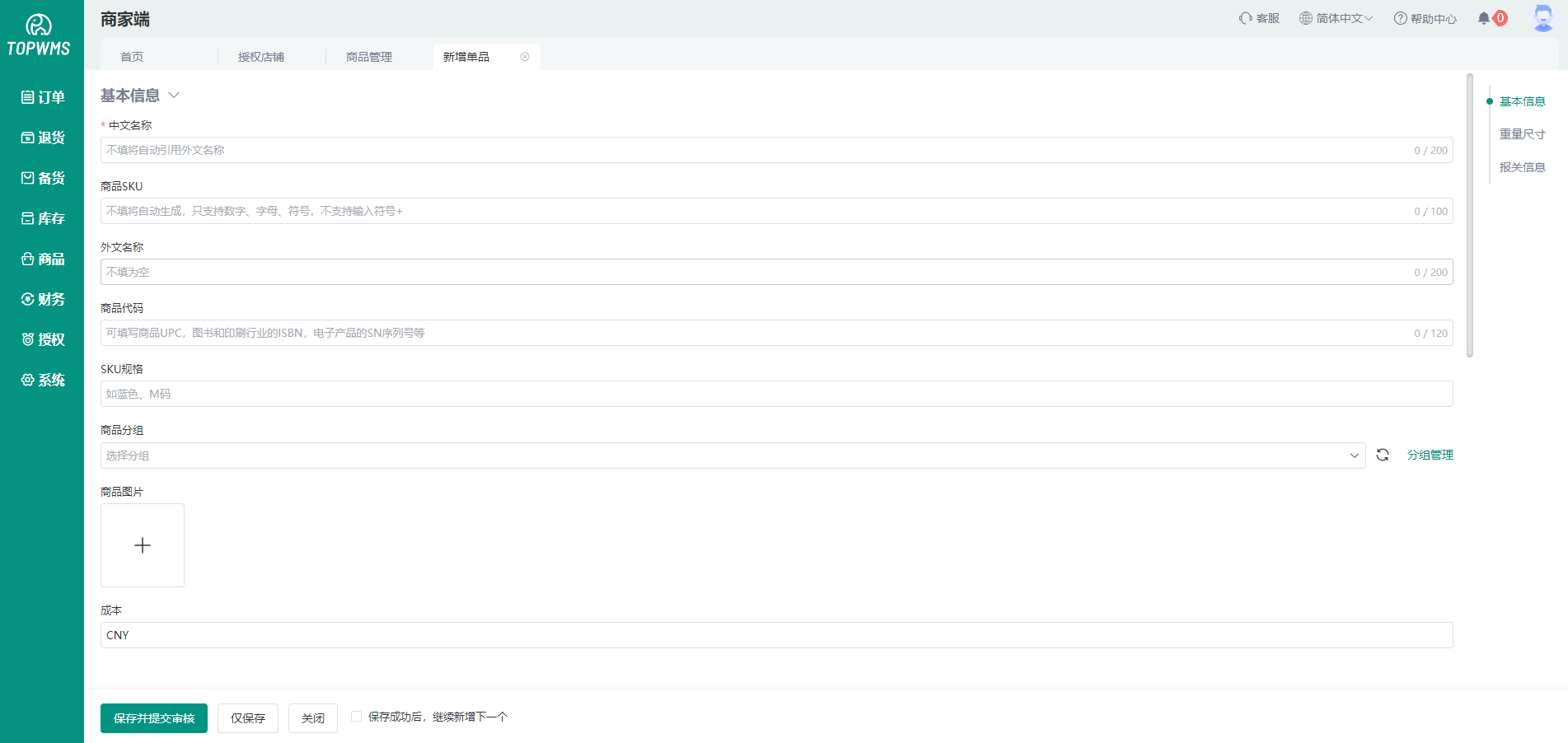Open the 系统 system settings sidebar menu

click(43, 380)
